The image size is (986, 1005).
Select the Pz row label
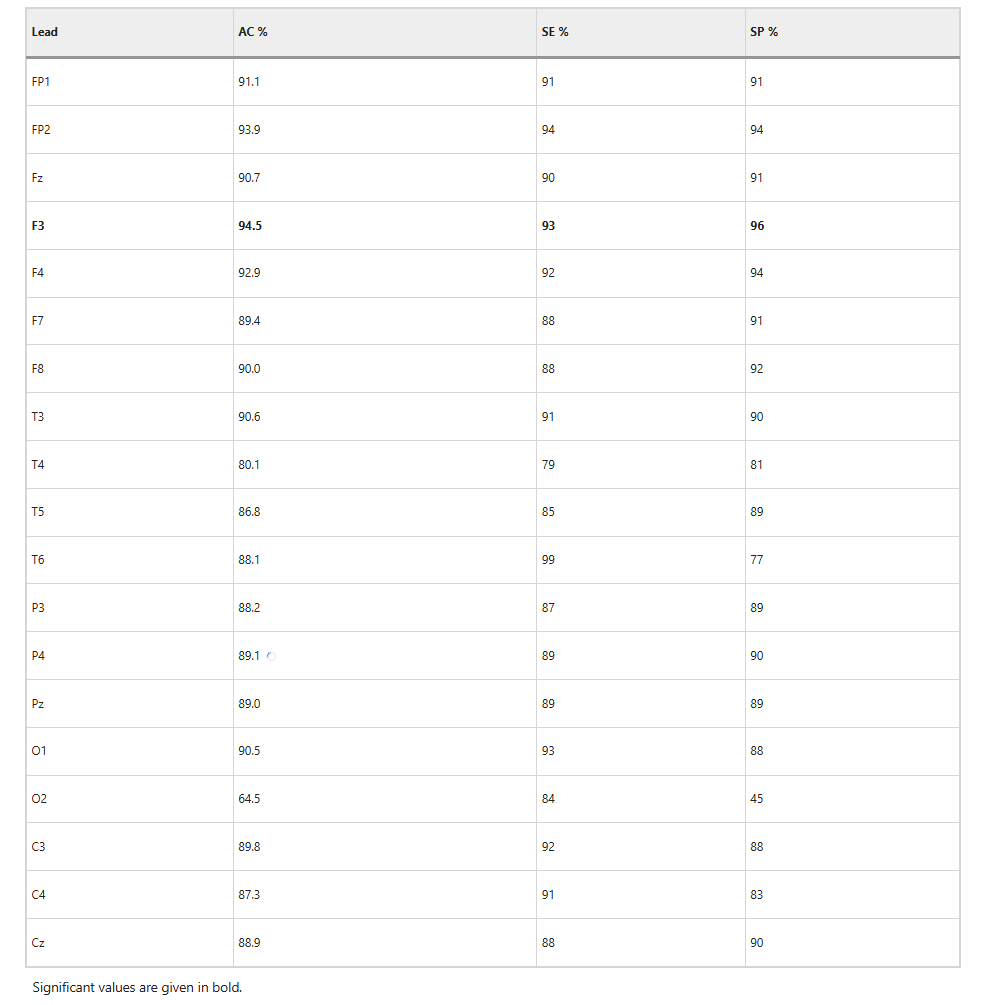[38, 704]
